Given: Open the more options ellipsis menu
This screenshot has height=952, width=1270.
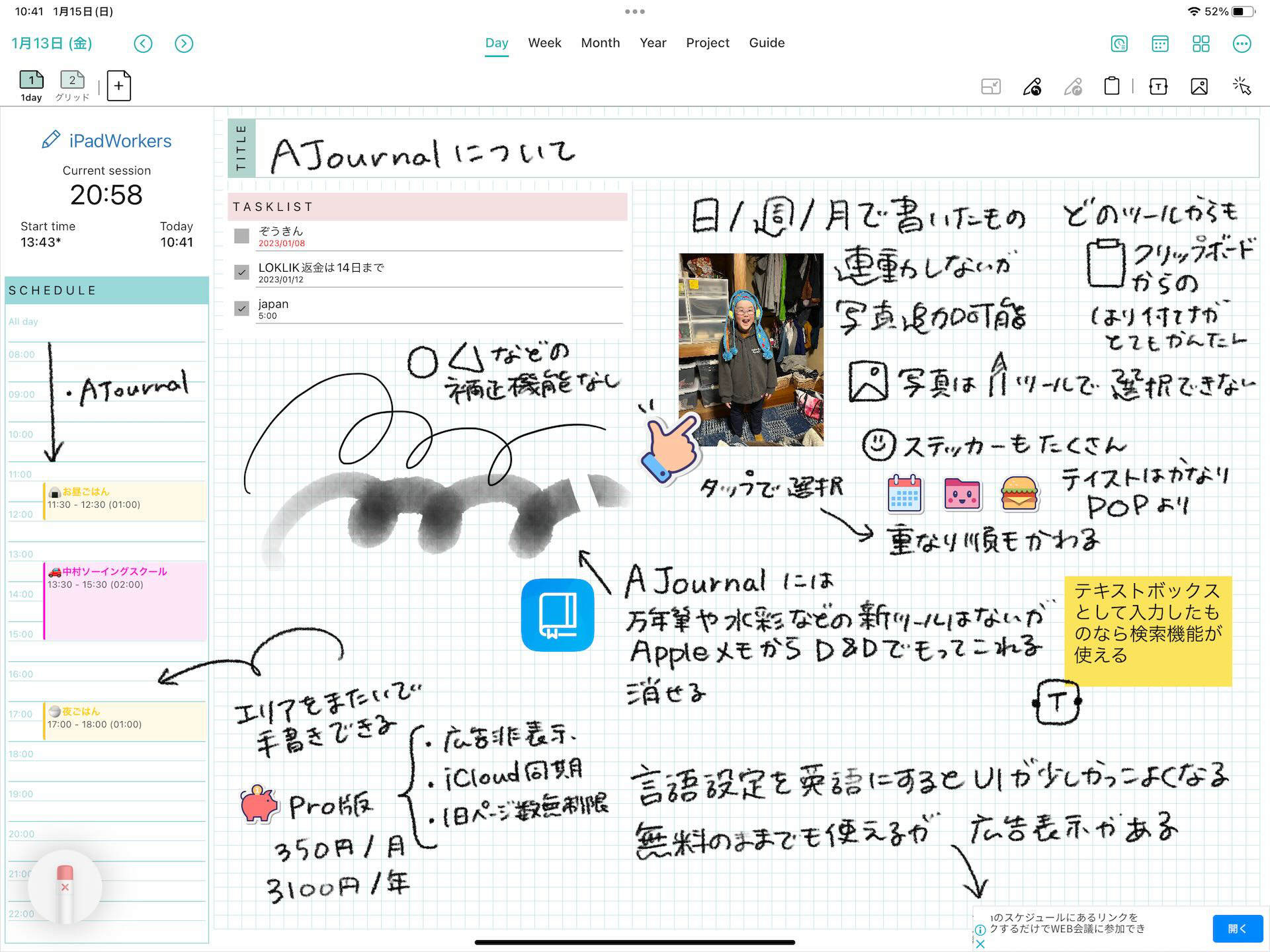Looking at the screenshot, I should 1242,44.
